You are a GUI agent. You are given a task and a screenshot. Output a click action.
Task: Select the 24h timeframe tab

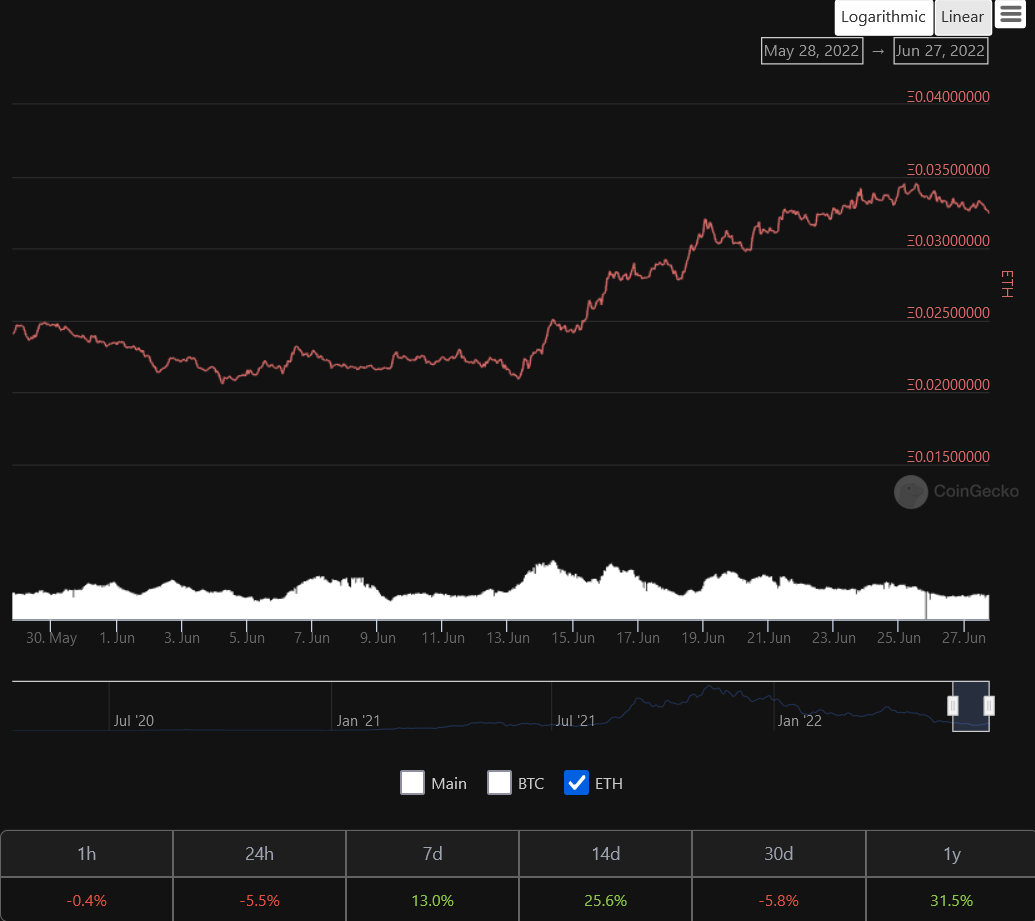click(259, 854)
